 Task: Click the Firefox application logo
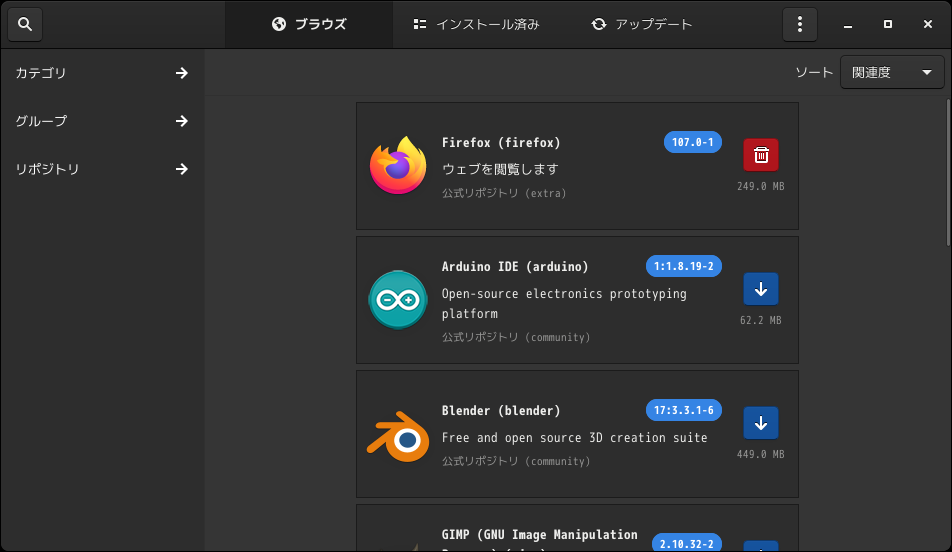tap(398, 165)
